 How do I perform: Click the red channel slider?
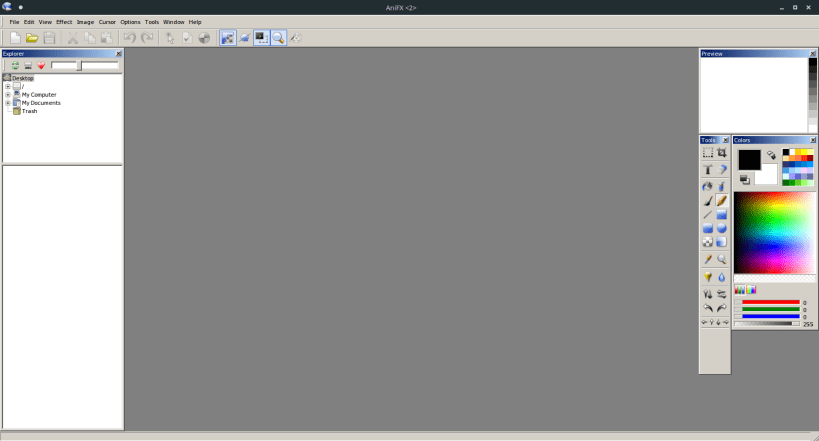tap(770, 303)
